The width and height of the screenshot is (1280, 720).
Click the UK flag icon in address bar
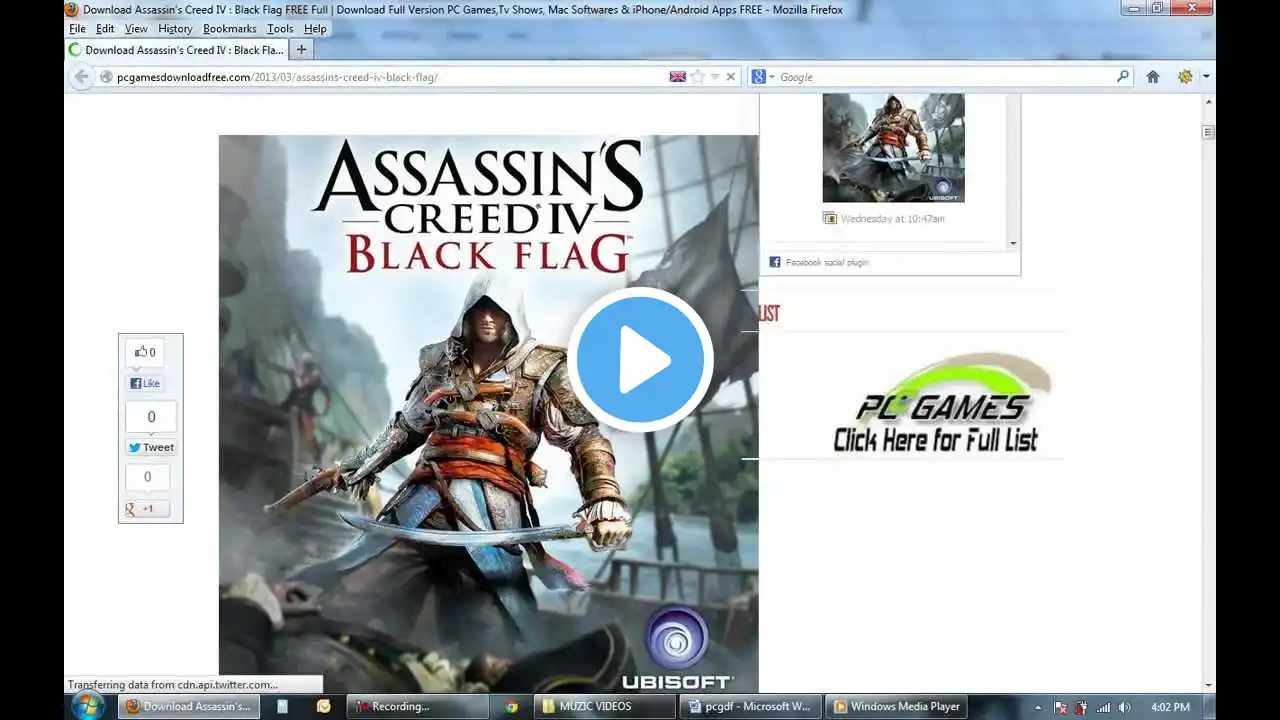click(x=678, y=77)
